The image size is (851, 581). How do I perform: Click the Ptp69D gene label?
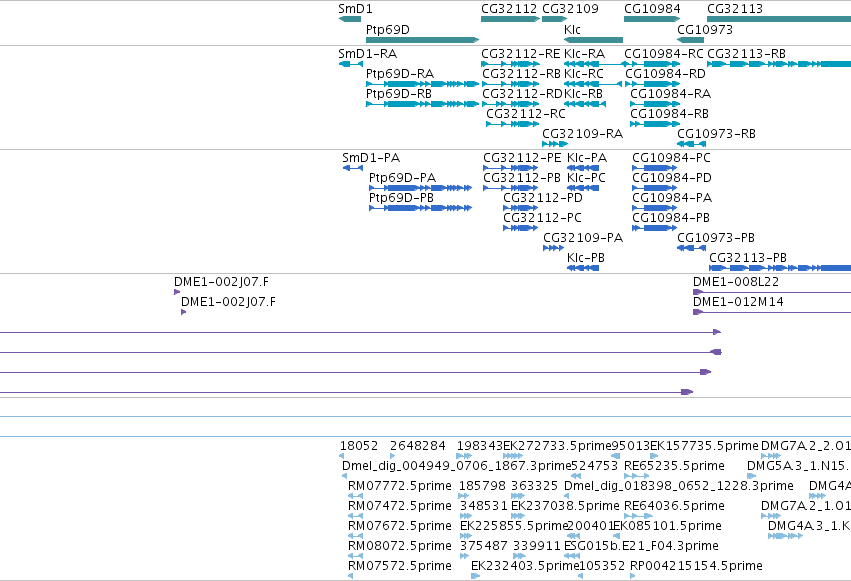tap(388, 29)
